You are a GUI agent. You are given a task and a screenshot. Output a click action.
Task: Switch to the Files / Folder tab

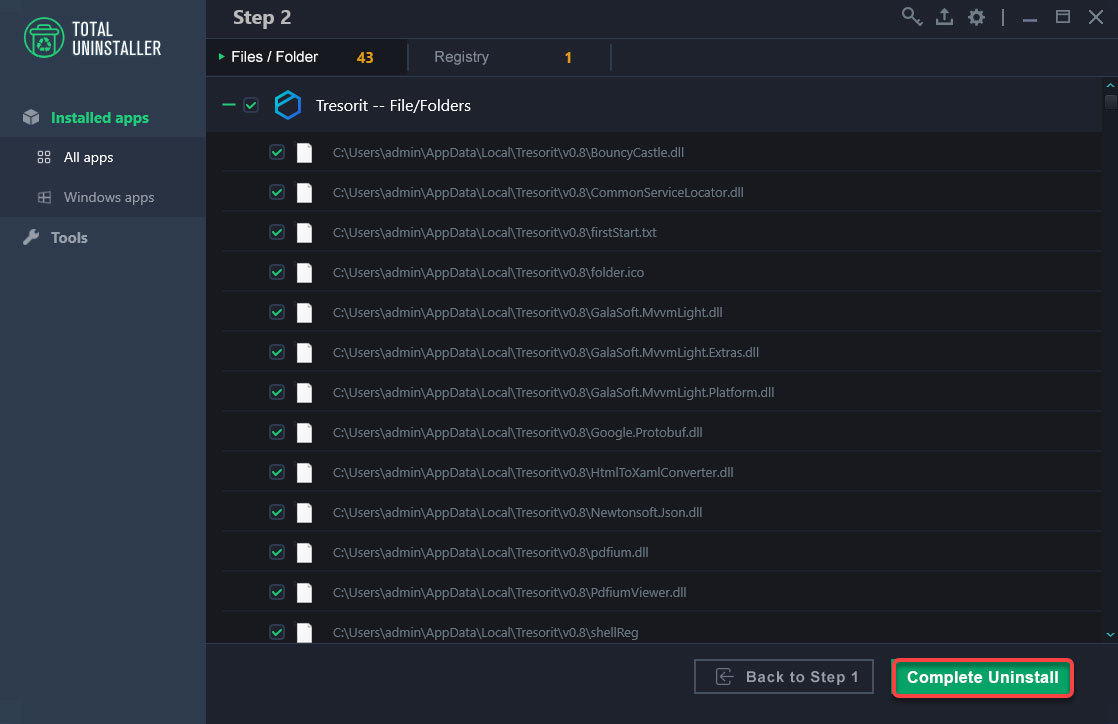[307, 57]
